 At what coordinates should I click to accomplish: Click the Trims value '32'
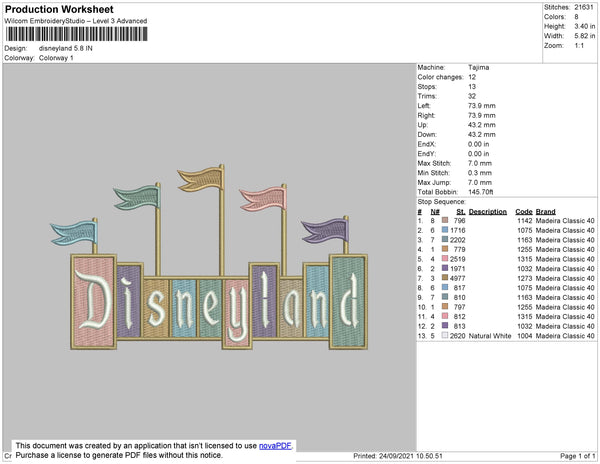pos(472,96)
